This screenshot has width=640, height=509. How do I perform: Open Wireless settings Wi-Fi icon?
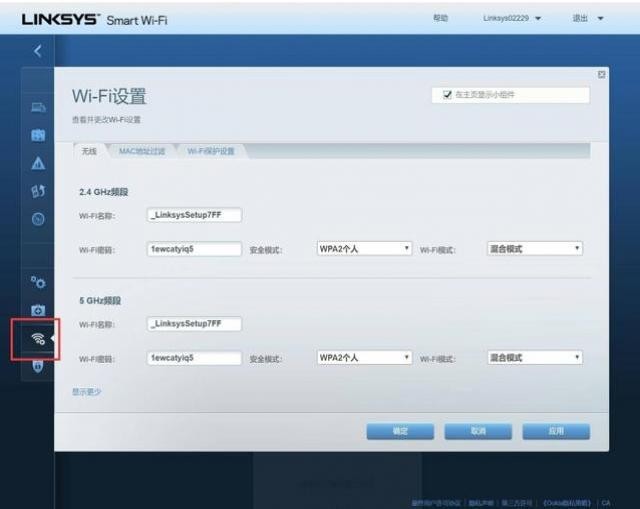click(38, 338)
